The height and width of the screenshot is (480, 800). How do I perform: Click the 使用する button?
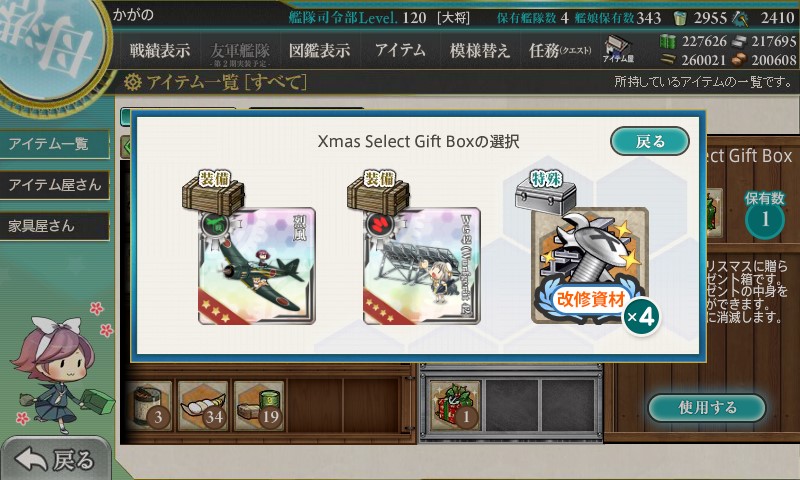707,408
